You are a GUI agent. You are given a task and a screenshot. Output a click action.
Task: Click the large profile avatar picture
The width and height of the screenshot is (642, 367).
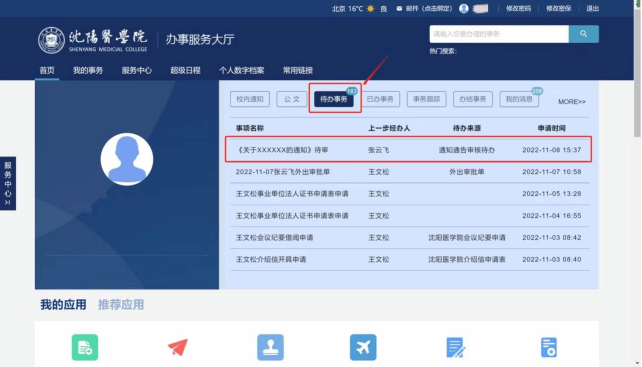[x=127, y=159]
